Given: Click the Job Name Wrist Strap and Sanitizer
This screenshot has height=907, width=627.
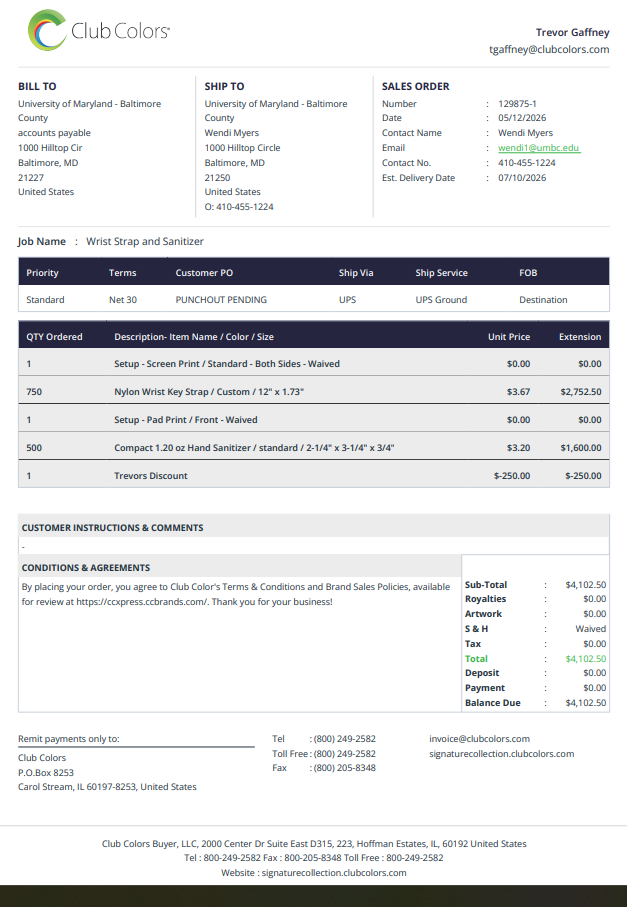Looking at the screenshot, I should click(145, 241).
